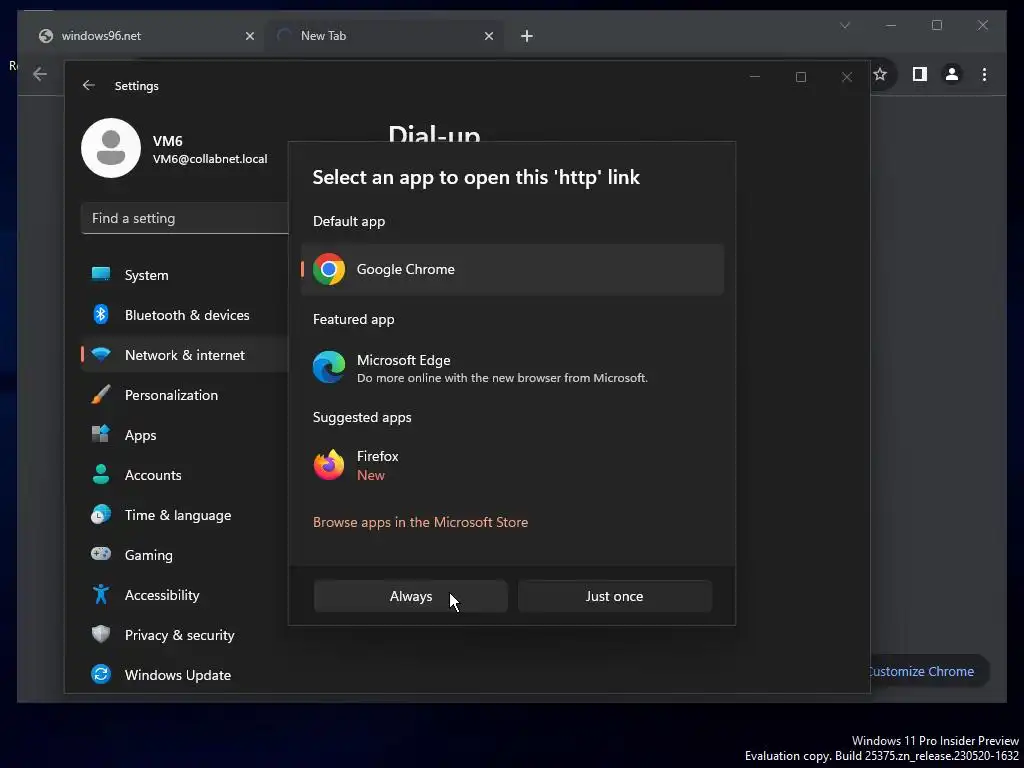
Task: Click the Personalization paintbrush icon
Action: pos(101,394)
